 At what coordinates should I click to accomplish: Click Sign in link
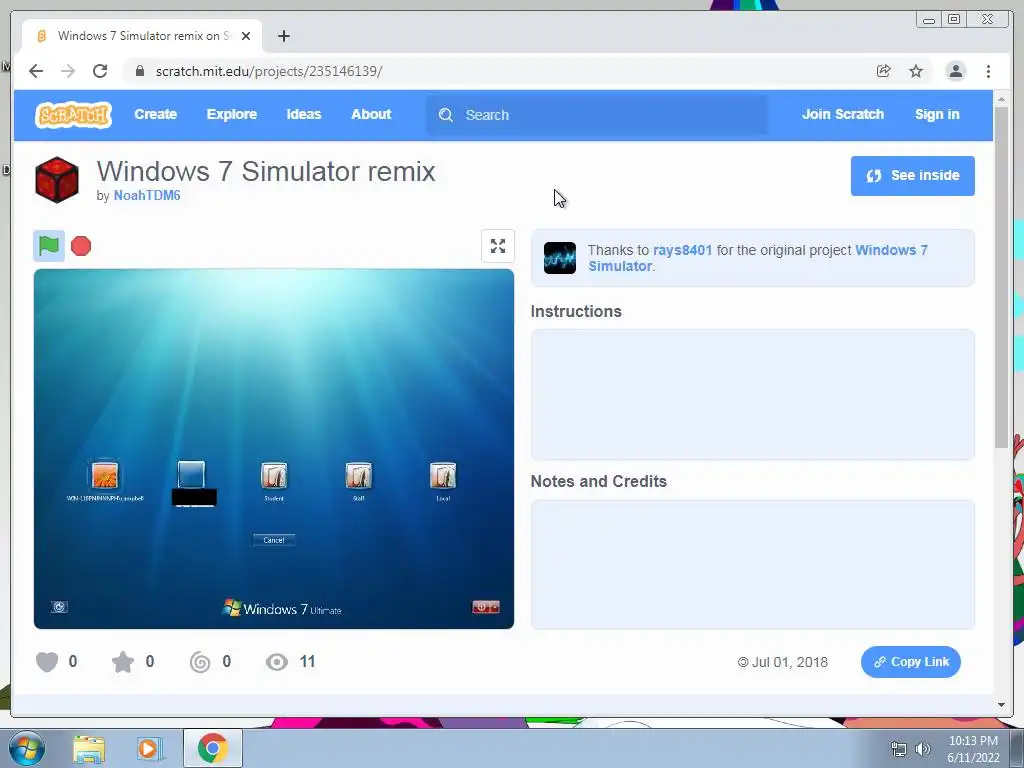[x=937, y=114]
